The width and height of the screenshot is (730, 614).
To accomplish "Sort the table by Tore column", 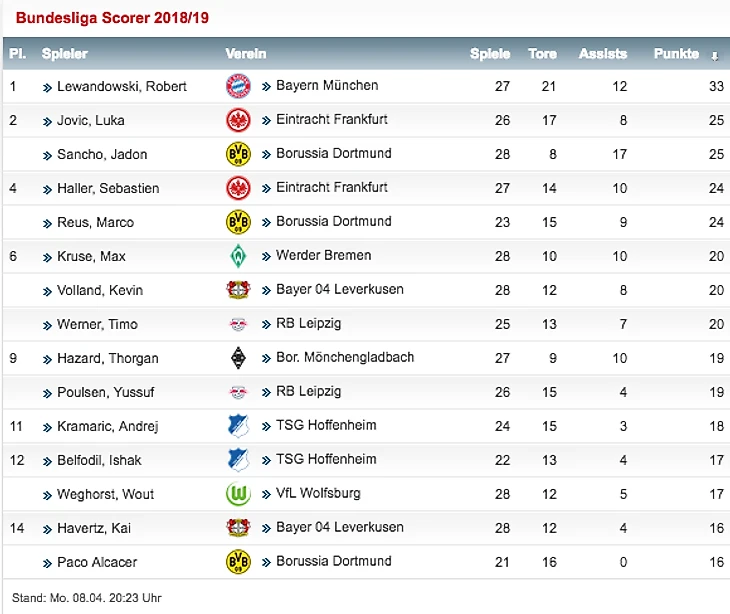I will [x=542, y=54].
